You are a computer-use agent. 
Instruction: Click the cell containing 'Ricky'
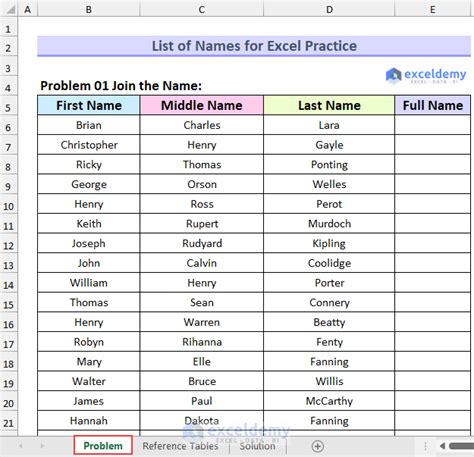89,164
